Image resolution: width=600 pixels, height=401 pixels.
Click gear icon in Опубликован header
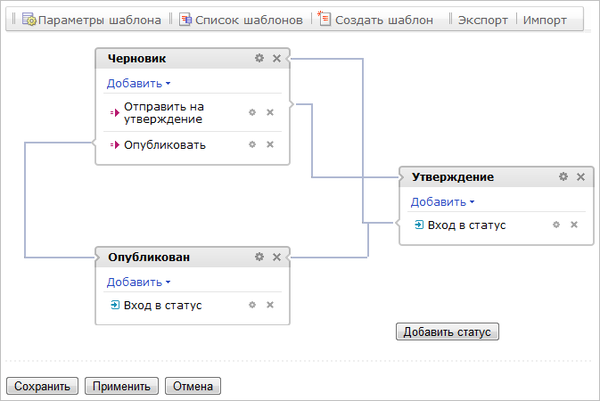259,257
